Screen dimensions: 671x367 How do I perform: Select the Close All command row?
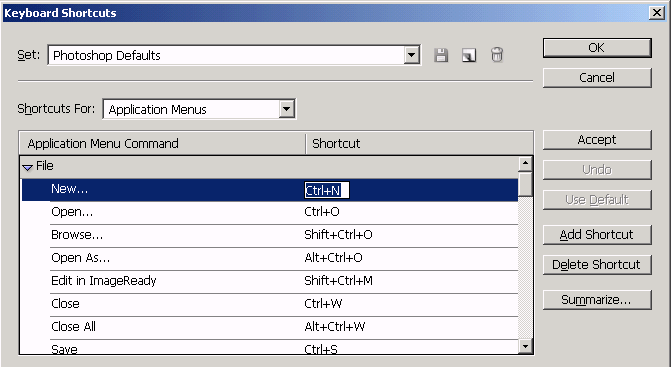(x=270, y=328)
